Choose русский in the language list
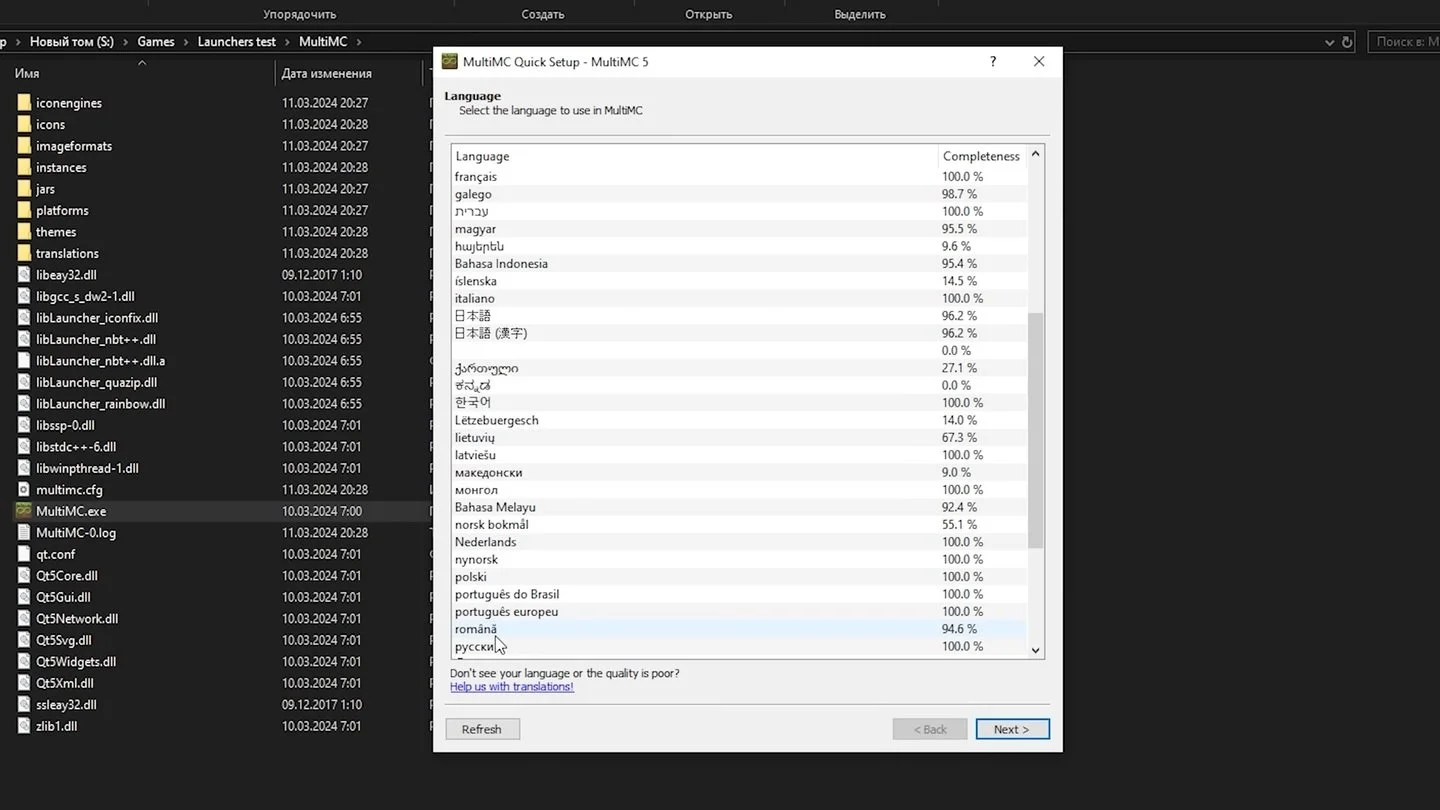The width and height of the screenshot is (1440, 810). [739, 646]
